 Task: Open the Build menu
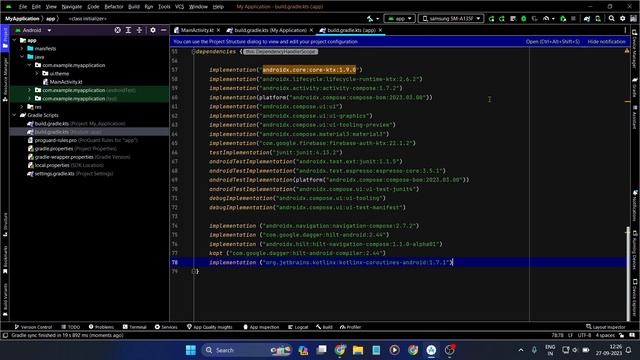pyautogui.click(x=133, y=7)
